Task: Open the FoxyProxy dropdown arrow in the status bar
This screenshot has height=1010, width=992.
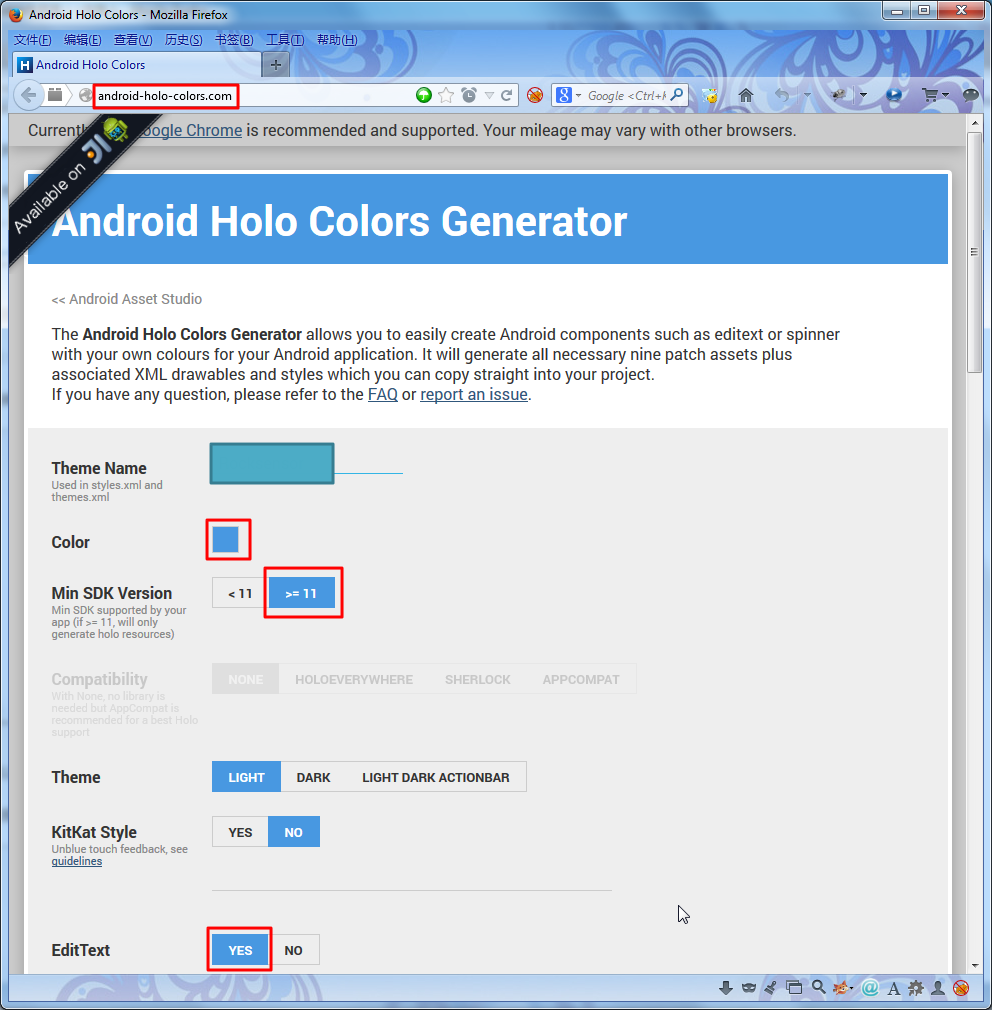Action: [x=852, y=988]
